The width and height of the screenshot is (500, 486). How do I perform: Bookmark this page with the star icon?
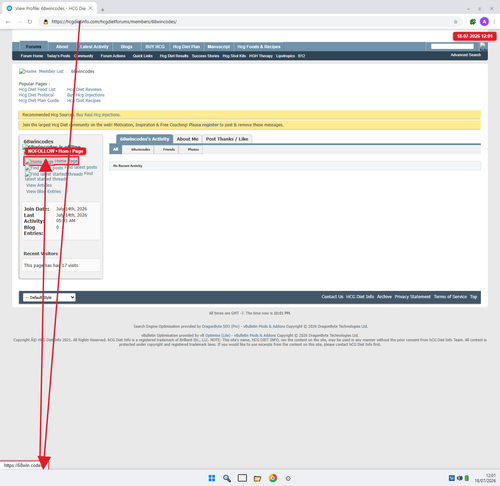[x=455, y=22]
